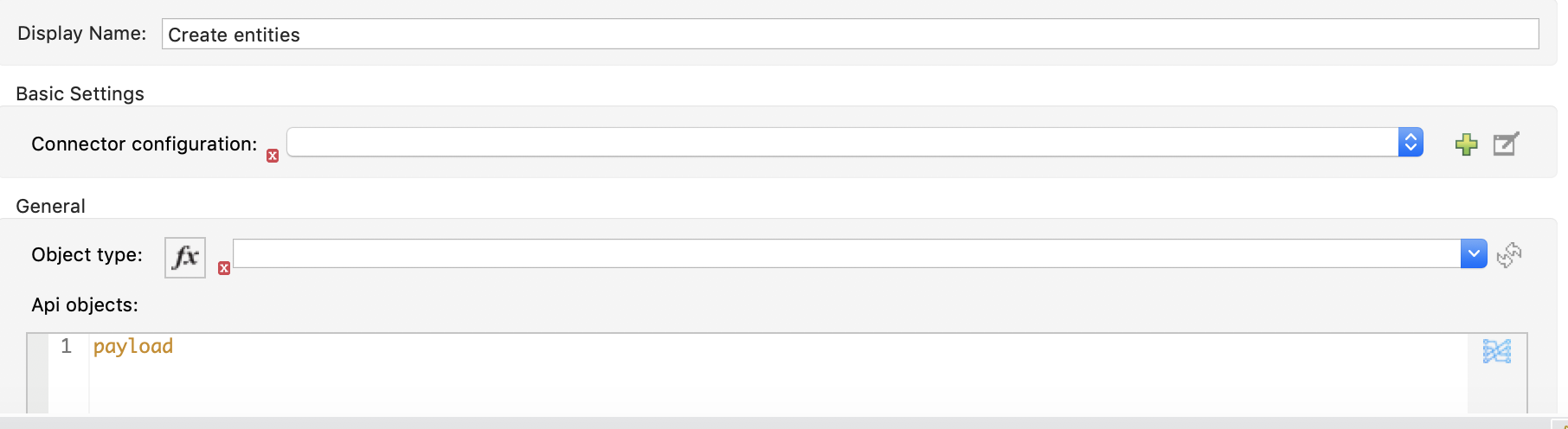Click the red error marker beside Connector configuration
Viewport: 1568px width, 429px height.
coord(273,156)
